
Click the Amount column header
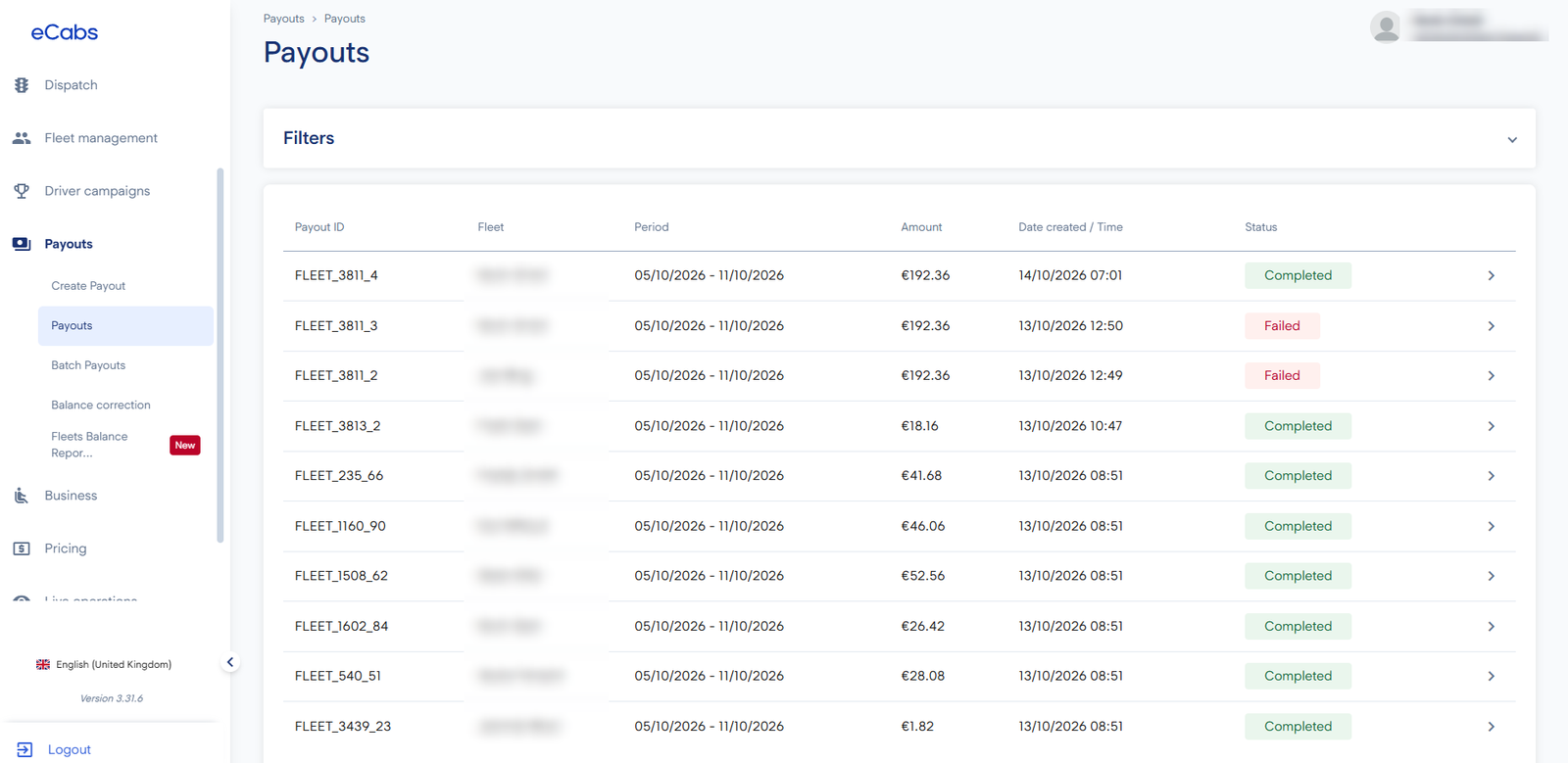tap(921, 227)
